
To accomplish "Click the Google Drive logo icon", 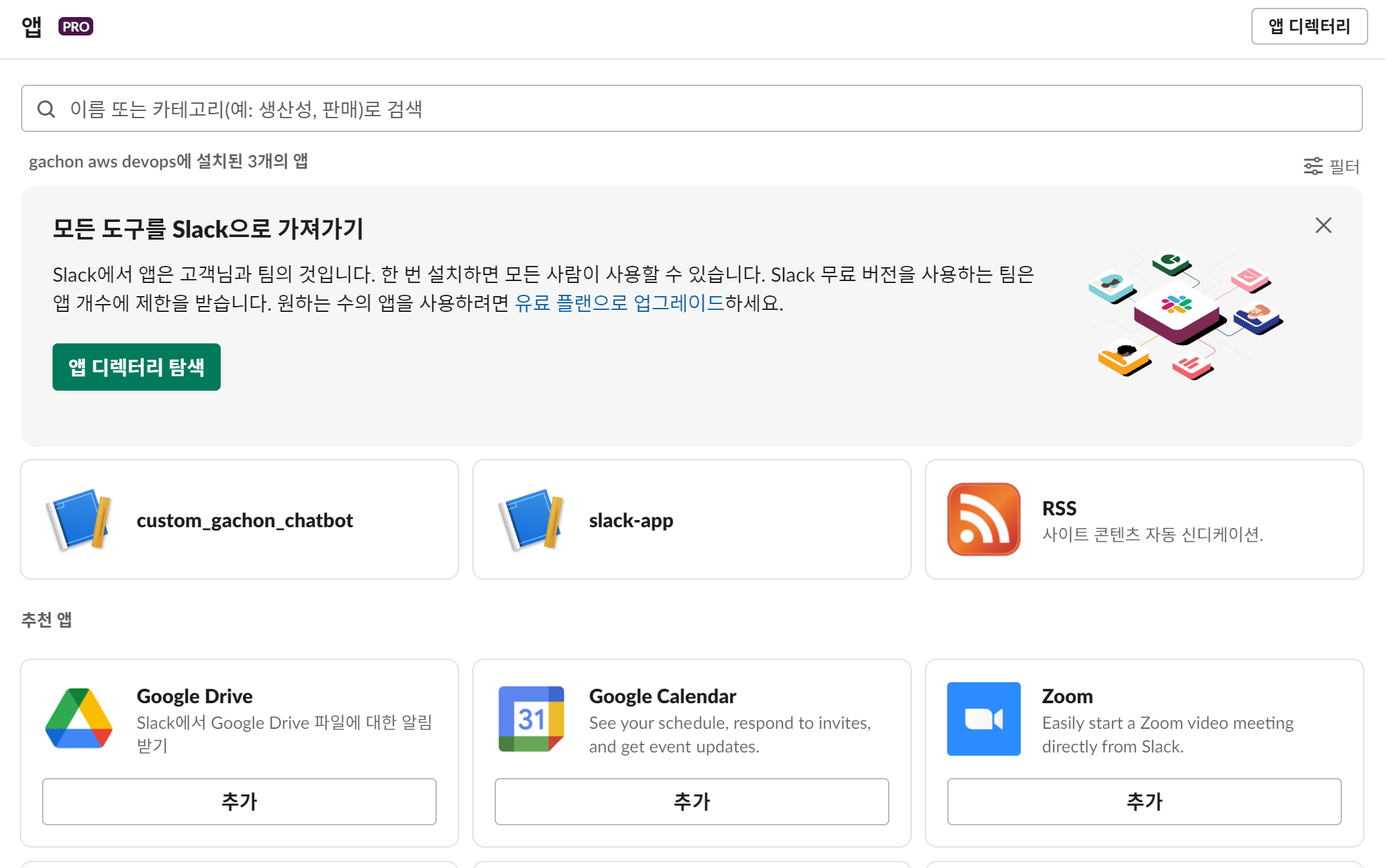I will click(79, 719).
